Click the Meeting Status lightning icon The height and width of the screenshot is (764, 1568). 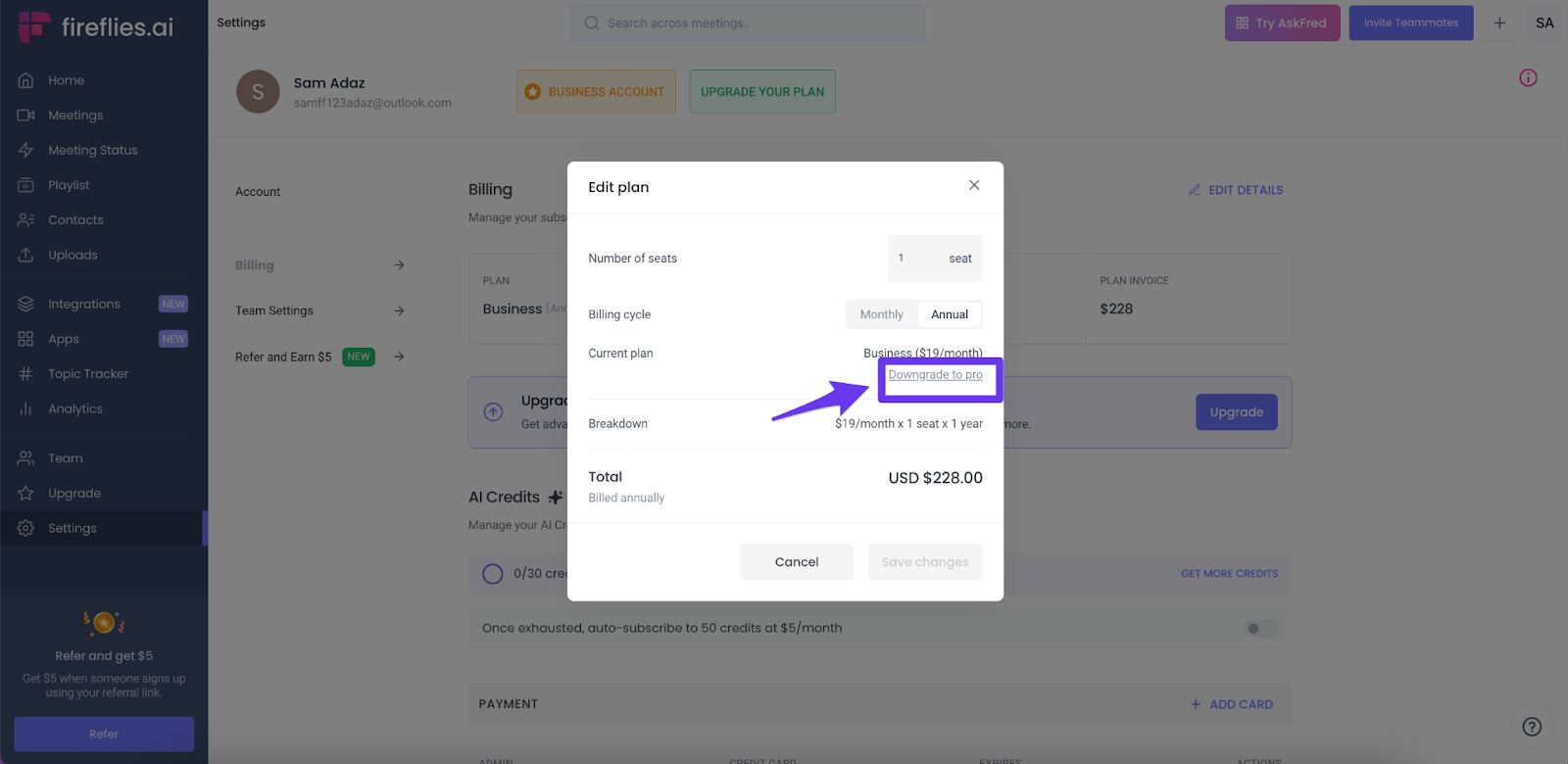pos(26,150)
